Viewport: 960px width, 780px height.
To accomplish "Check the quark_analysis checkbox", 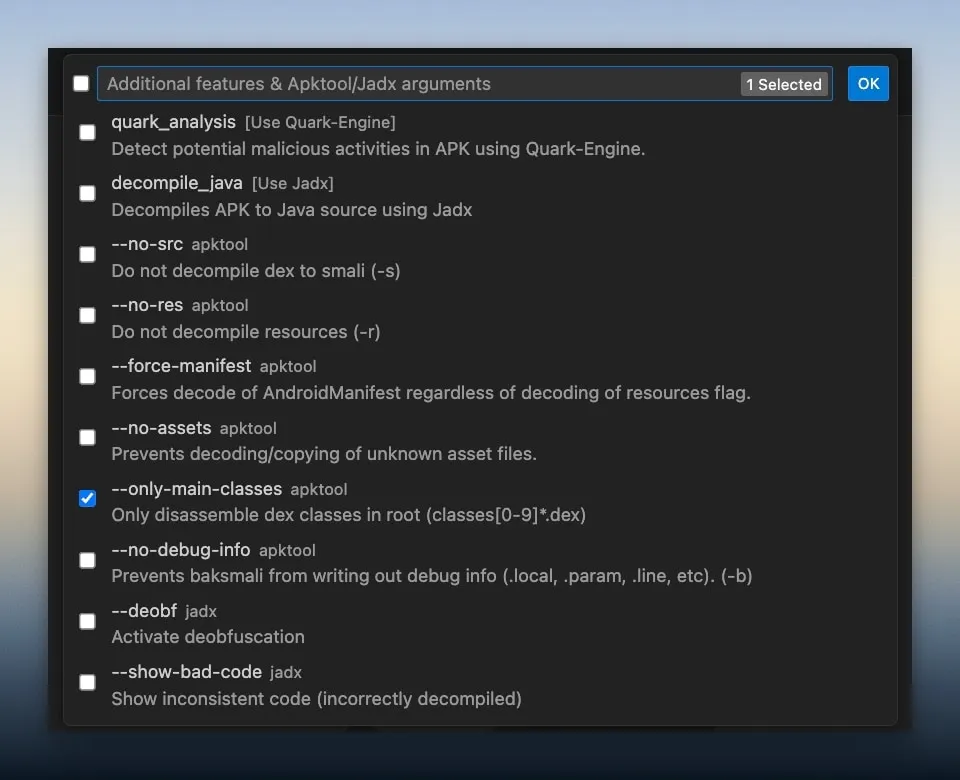I will [88, 132].
